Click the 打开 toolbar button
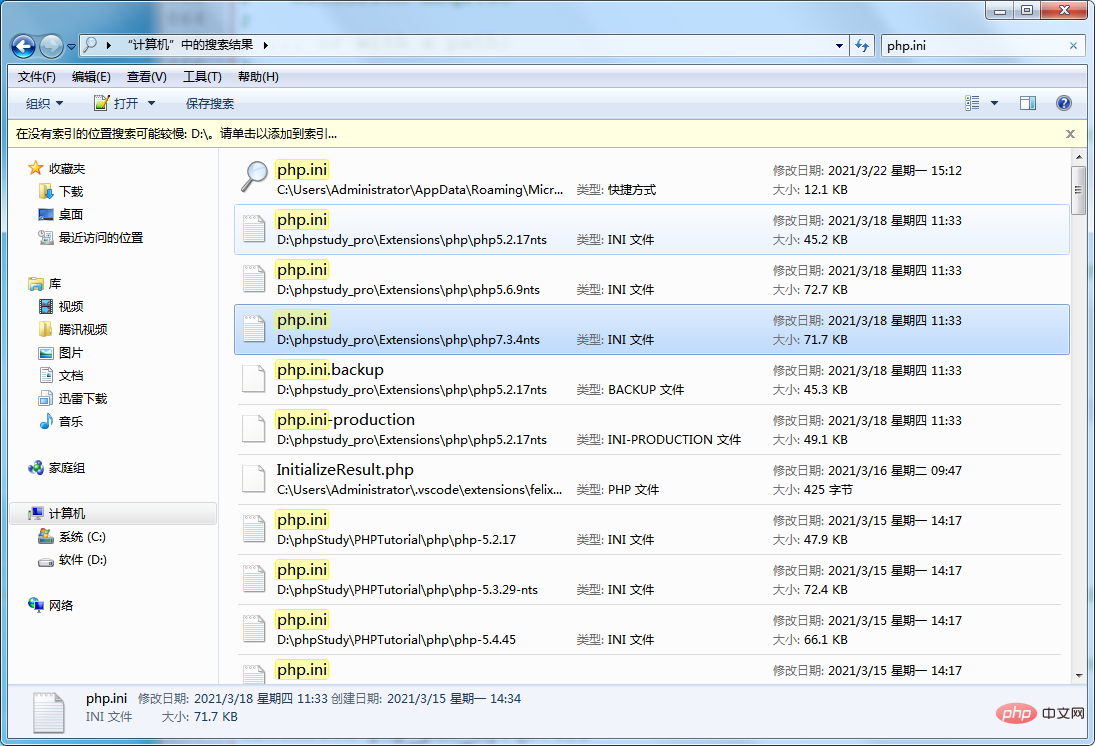 coord(116,103)
